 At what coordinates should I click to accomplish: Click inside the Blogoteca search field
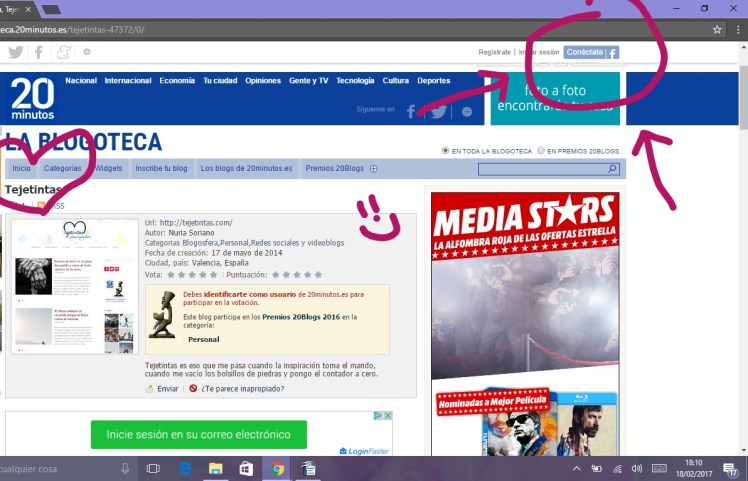541,170
